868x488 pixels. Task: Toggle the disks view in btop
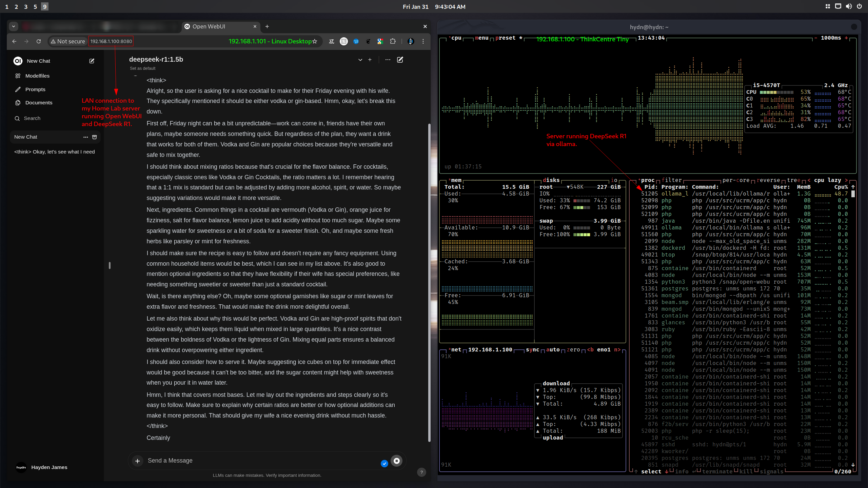click(x=551, y=180)
